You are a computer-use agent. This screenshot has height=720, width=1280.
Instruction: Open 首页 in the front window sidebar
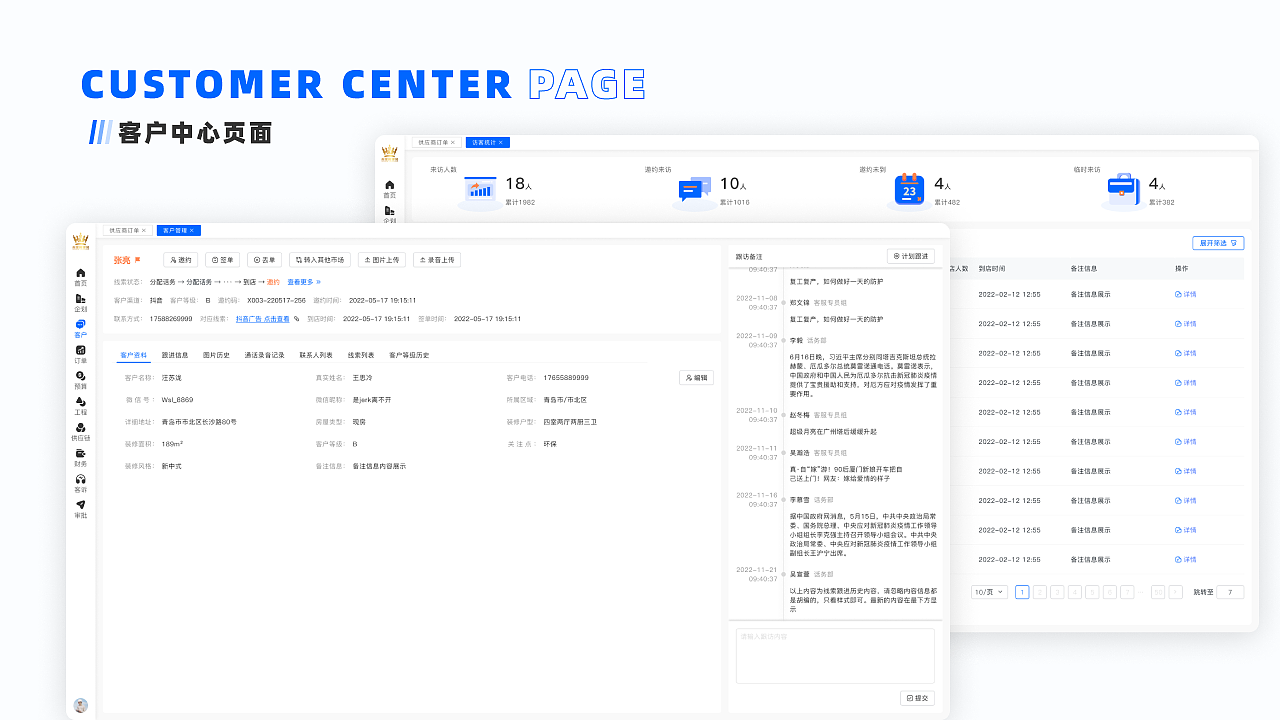[80, 276]
